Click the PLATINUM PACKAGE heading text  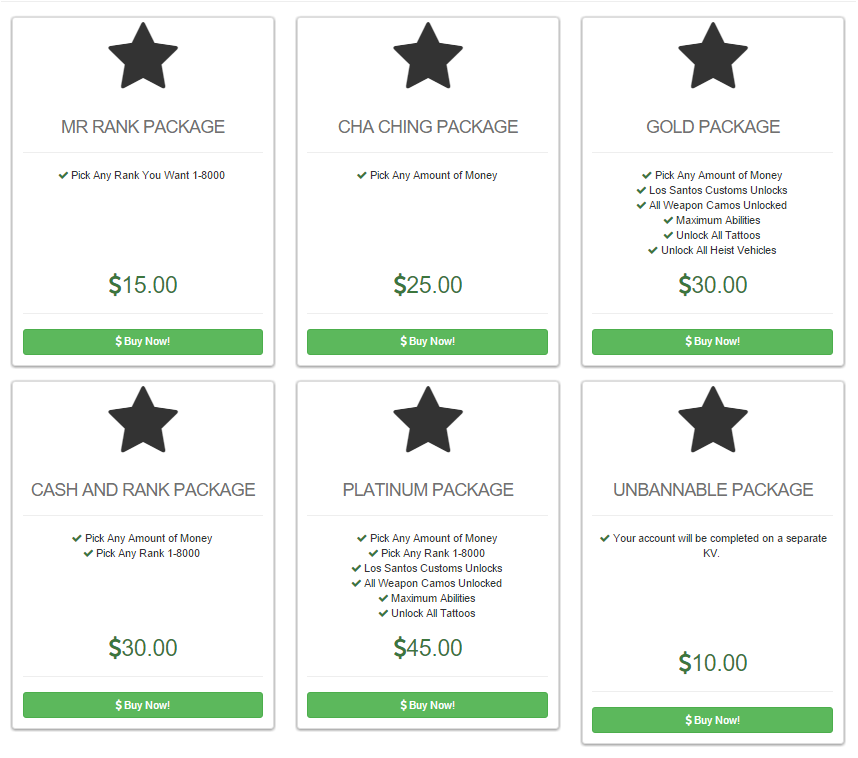[x=428, y=490]
